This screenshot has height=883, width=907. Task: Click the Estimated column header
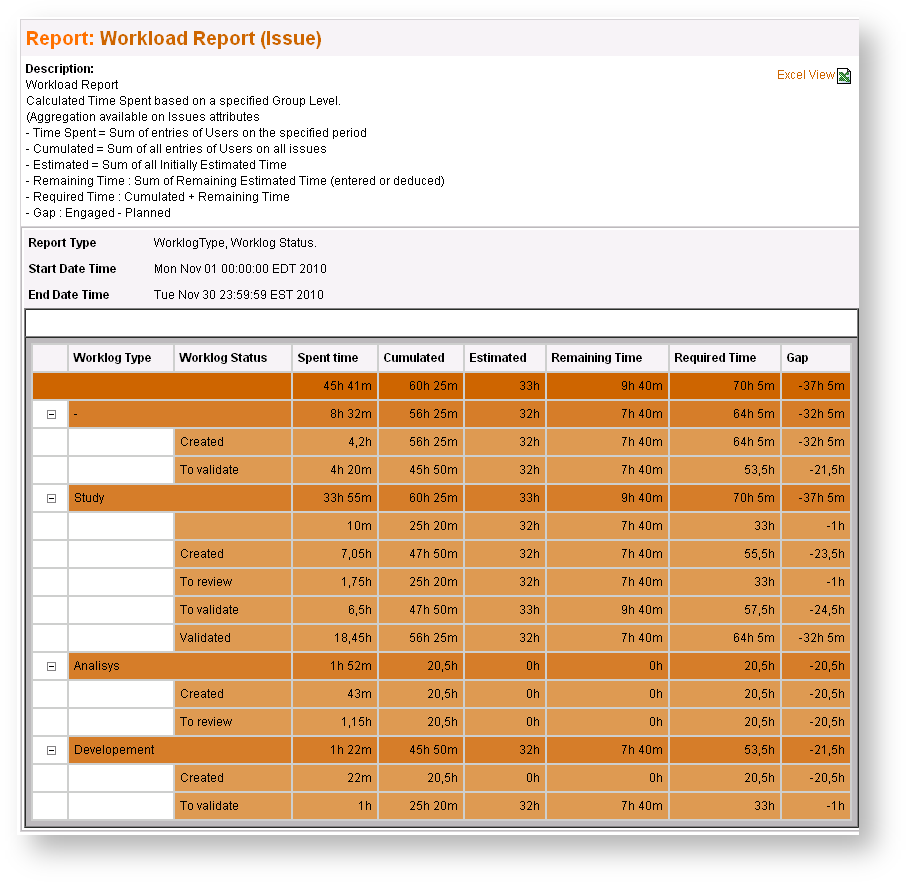pos(498,357)
